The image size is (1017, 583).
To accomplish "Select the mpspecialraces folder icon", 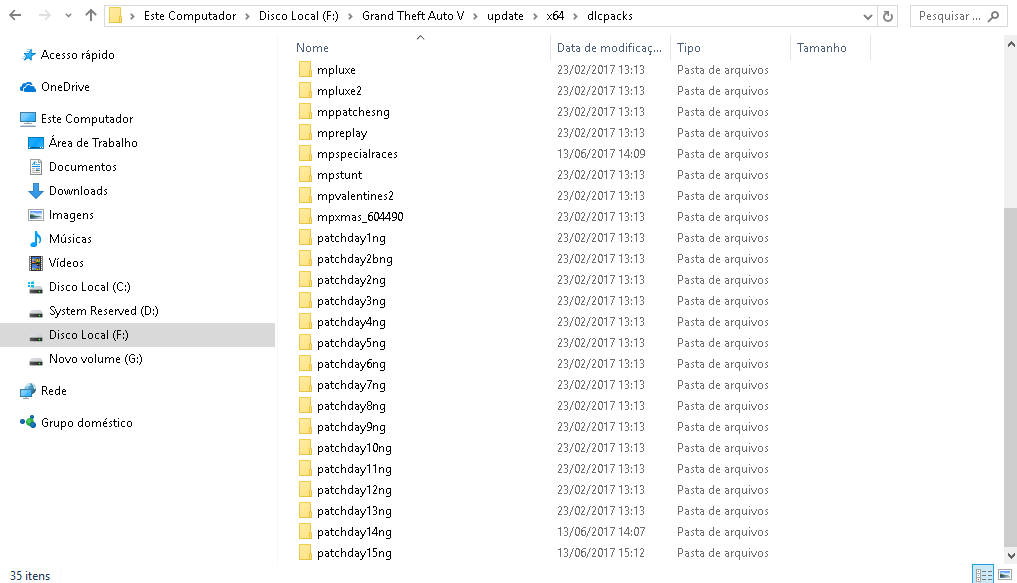I will 305,154.
